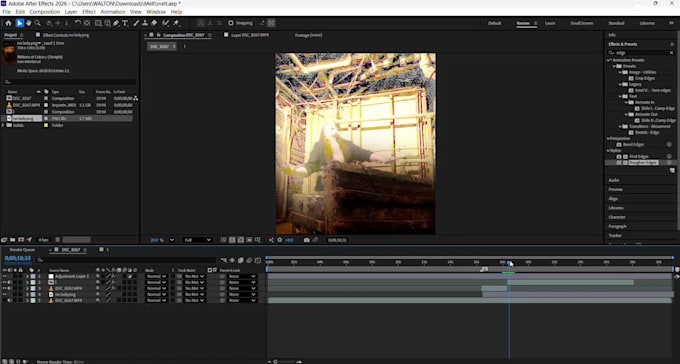Select the Type (T) tool

coord(125,23)
